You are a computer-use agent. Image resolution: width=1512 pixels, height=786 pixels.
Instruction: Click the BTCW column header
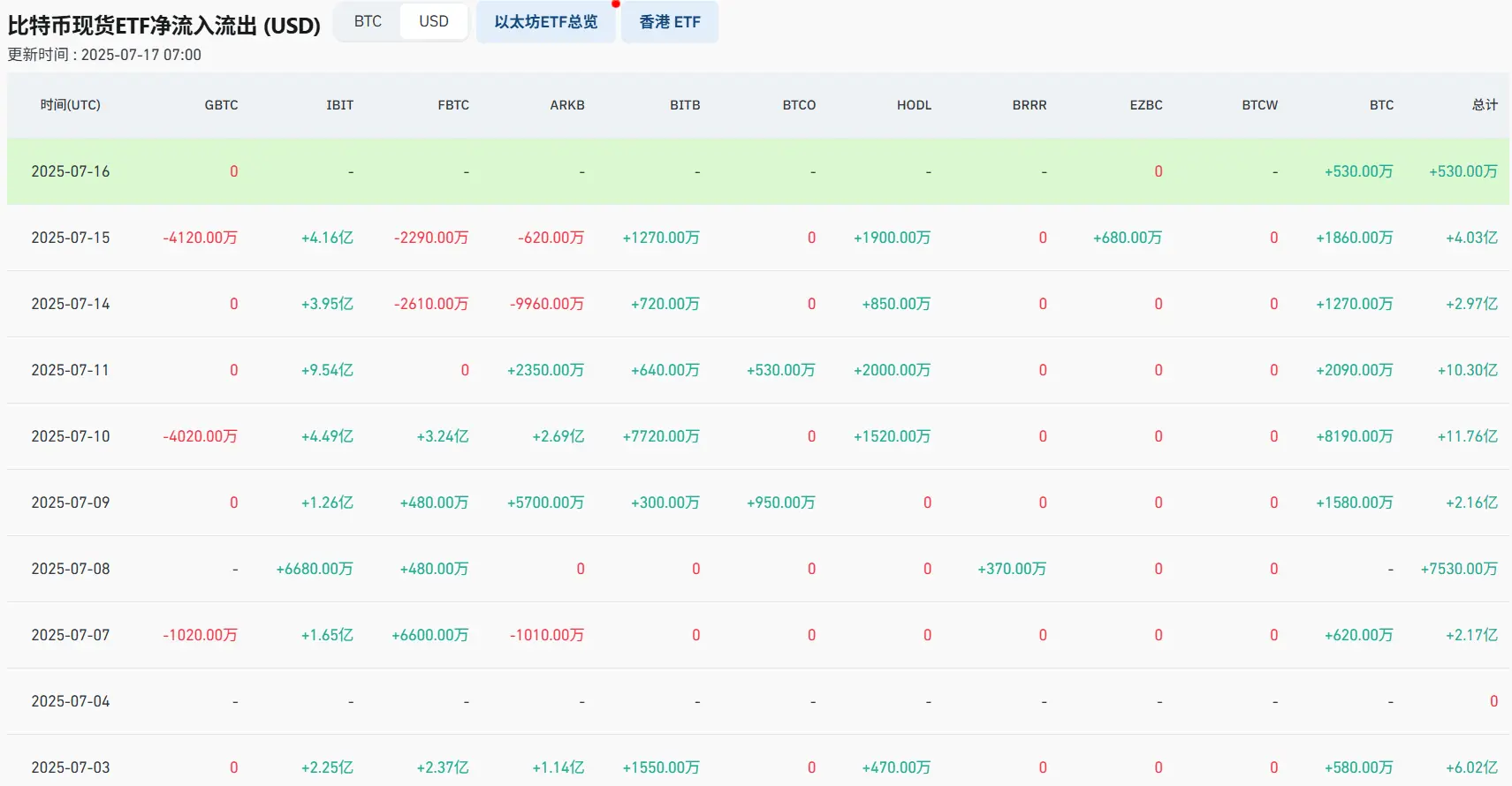(1260, 105)
